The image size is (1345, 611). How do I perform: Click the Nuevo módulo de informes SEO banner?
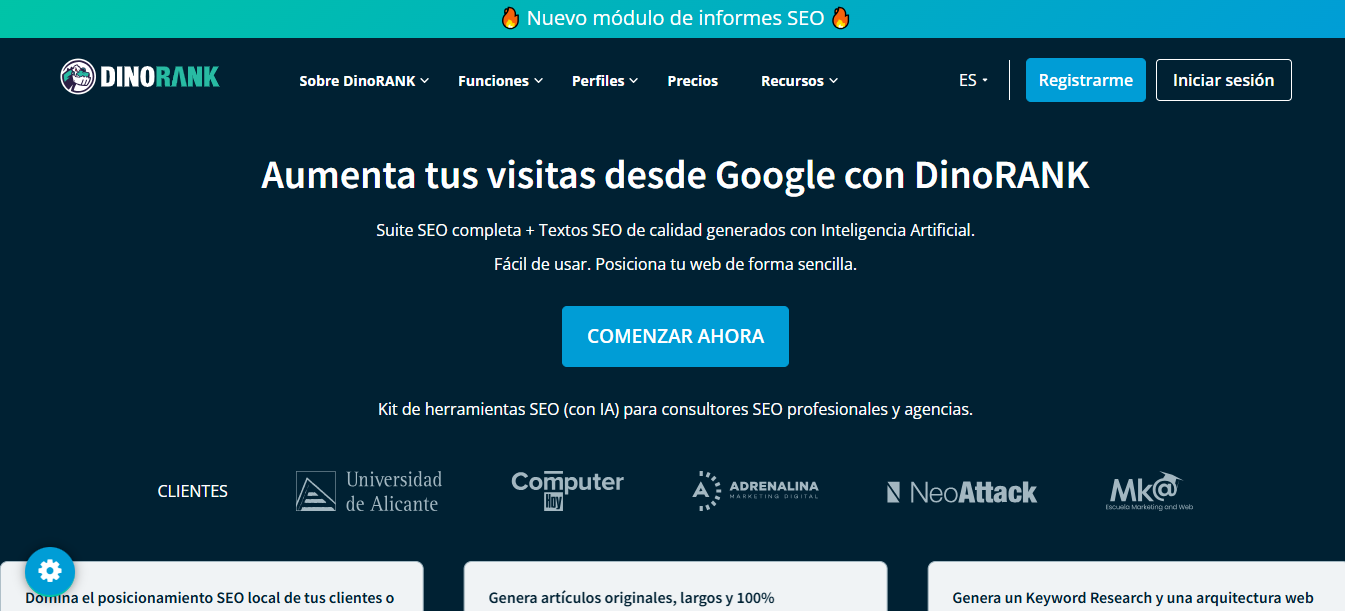[x=675, y=18]
